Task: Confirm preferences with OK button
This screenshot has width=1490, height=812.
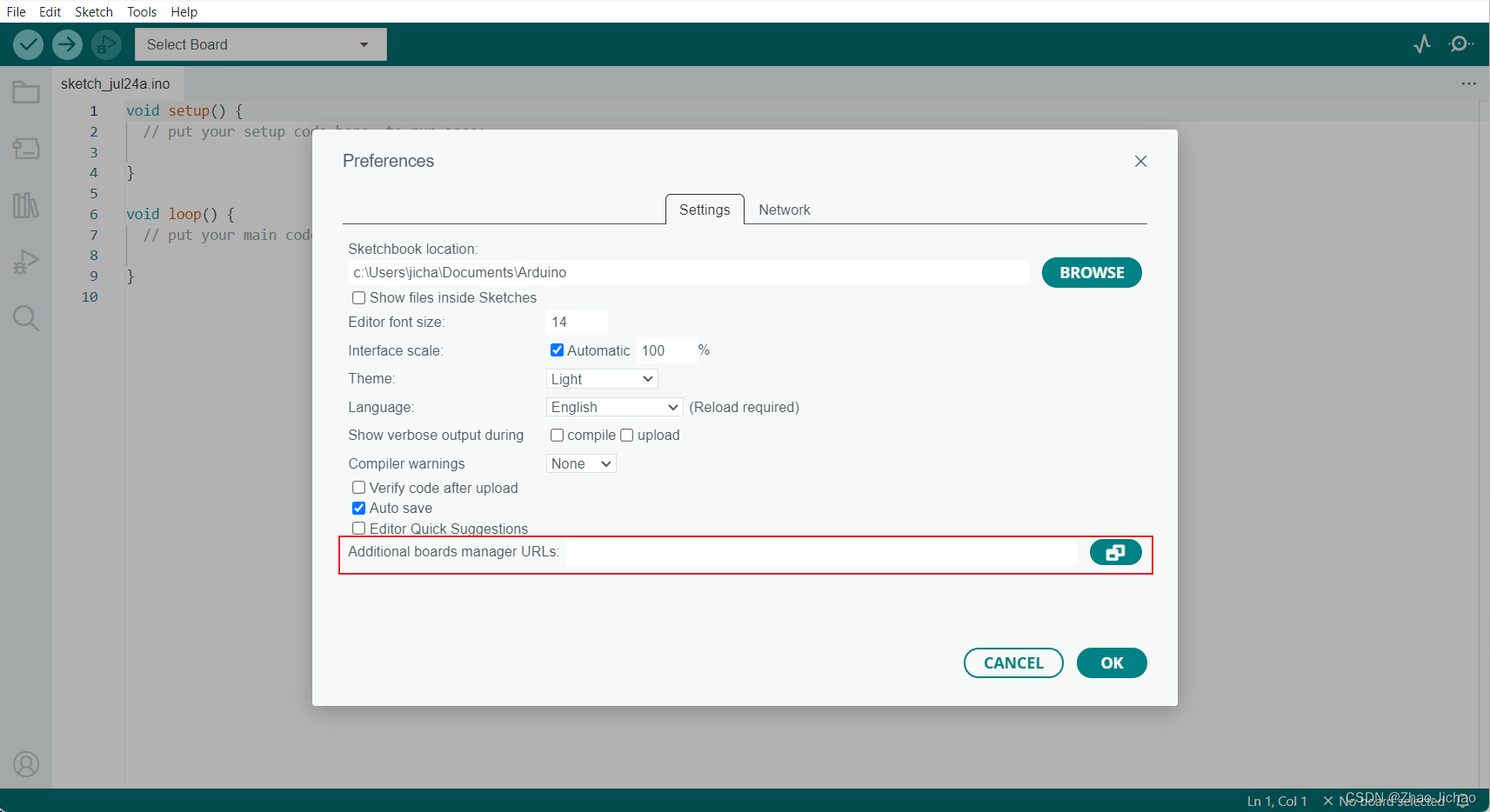Action: pos(1112,663)
